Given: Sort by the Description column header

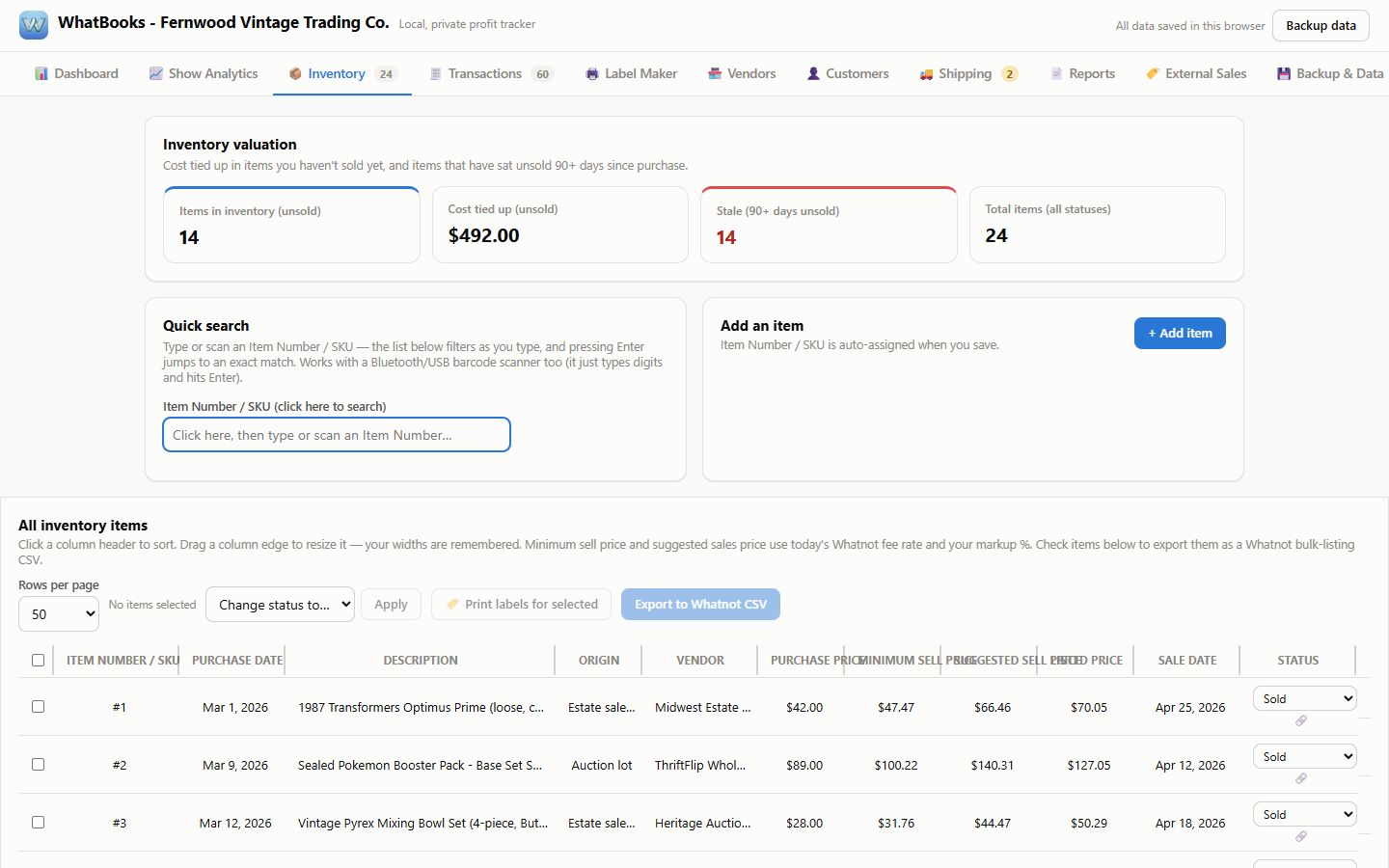Looking at the screenshot, I should click(x=421, y=661).
